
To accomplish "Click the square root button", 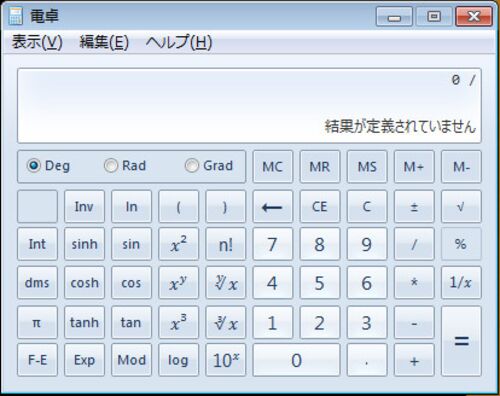I will tap(461, 207).
